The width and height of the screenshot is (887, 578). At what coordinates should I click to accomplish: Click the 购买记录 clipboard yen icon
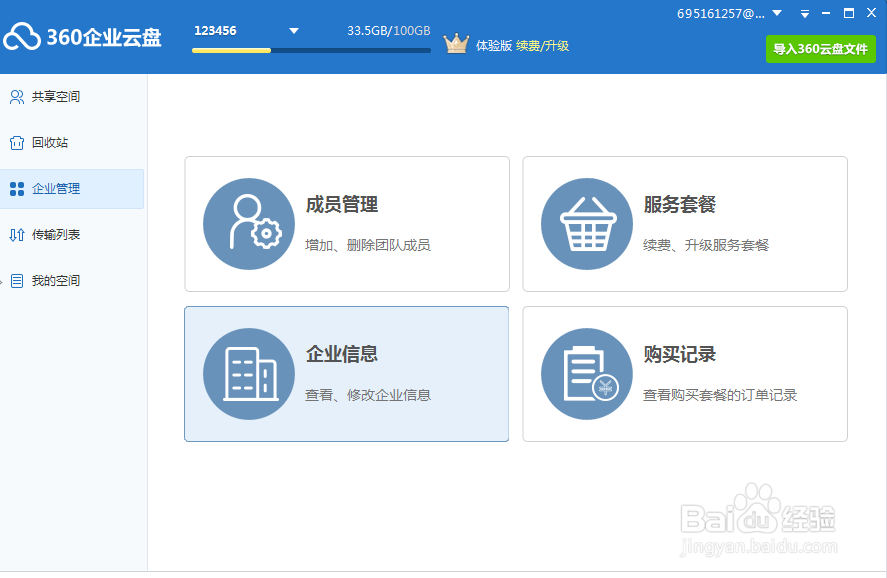(587, 374)
